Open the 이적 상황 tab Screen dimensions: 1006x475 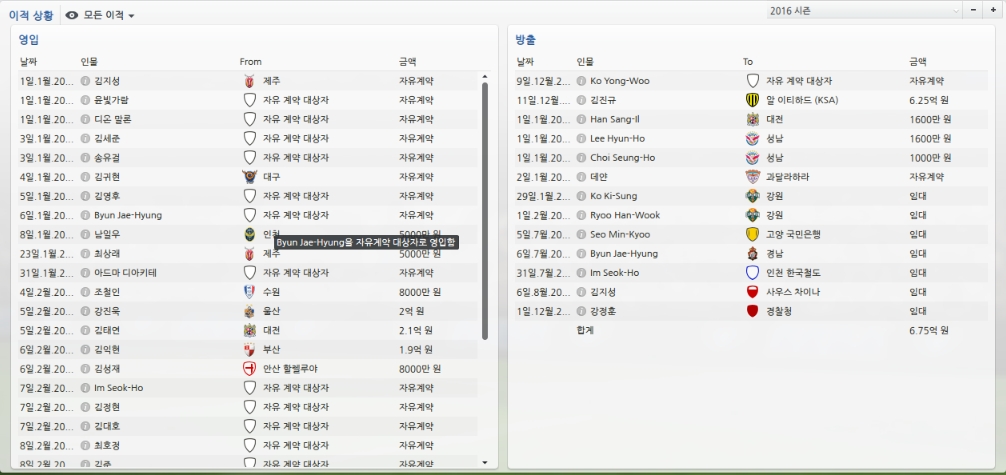click(x=32, y=15)
